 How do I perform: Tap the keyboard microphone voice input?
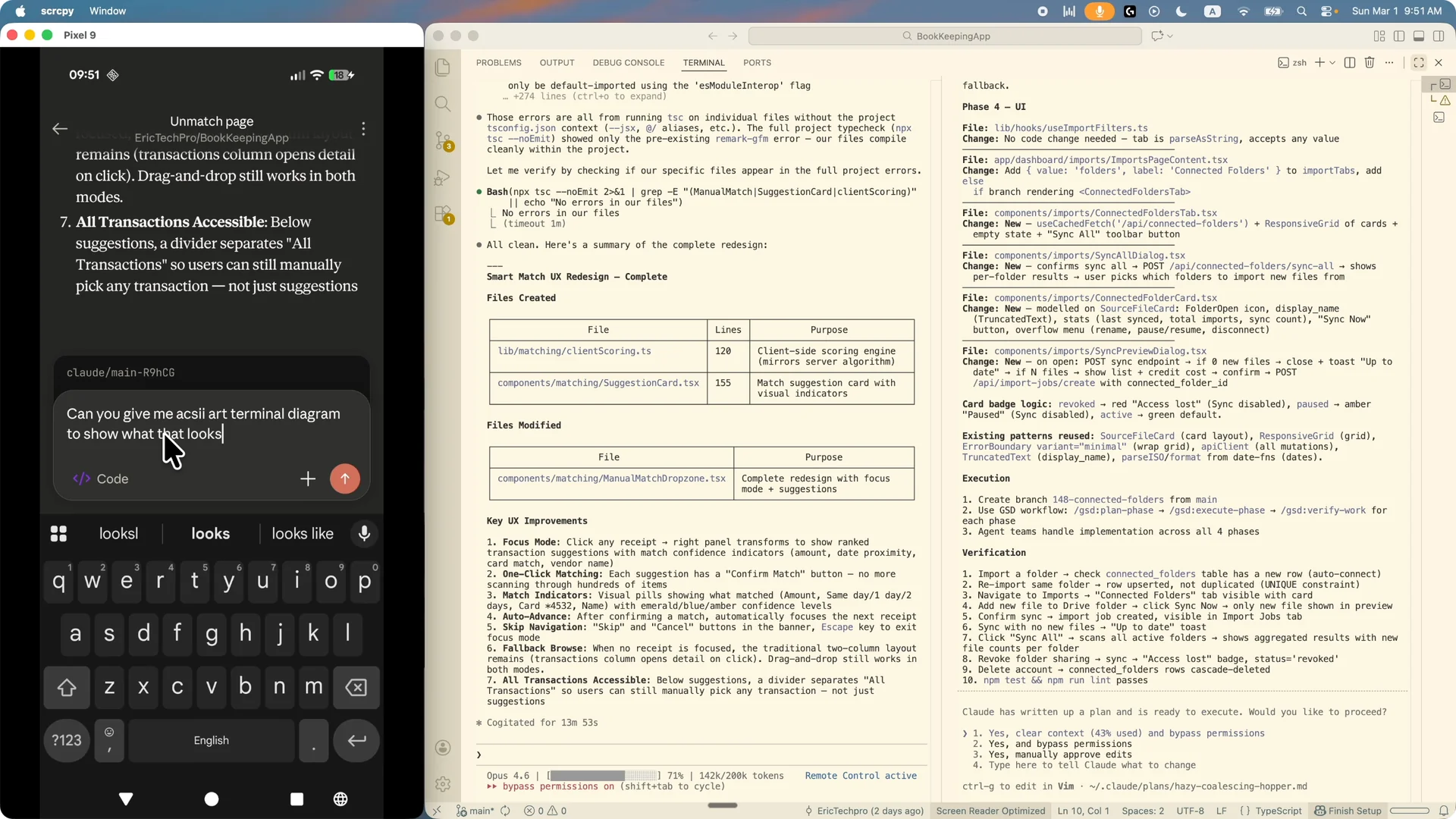pos(365,534)
